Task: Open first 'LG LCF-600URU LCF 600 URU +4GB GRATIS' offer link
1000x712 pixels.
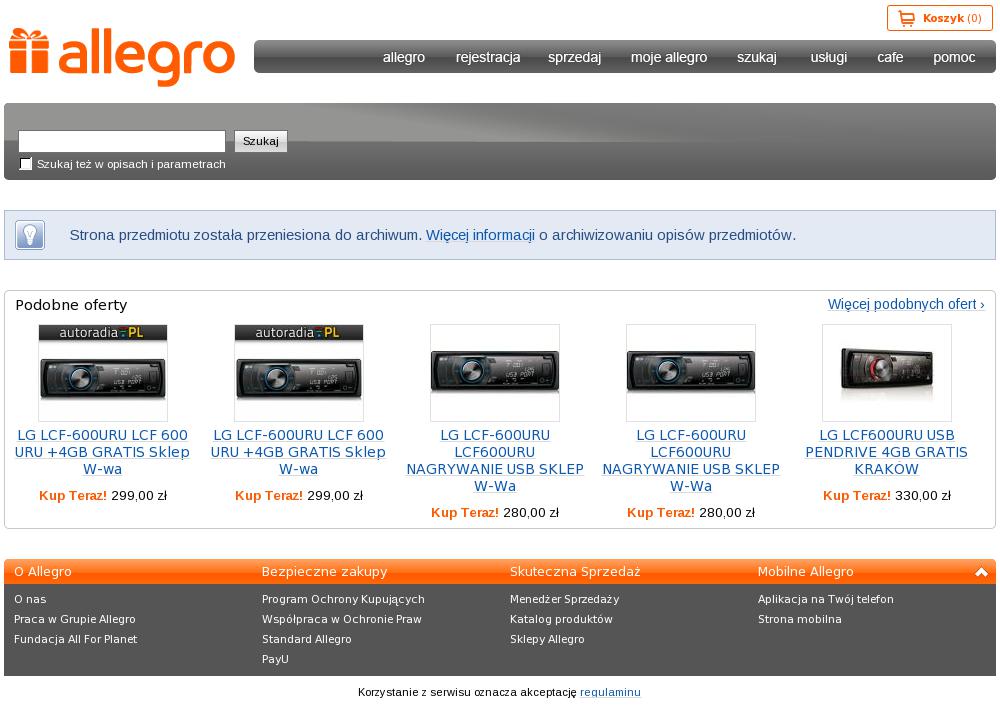Action: 103,452
